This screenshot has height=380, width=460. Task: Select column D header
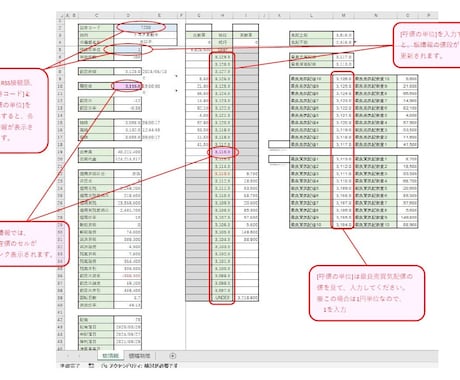(x=128, y=15)
